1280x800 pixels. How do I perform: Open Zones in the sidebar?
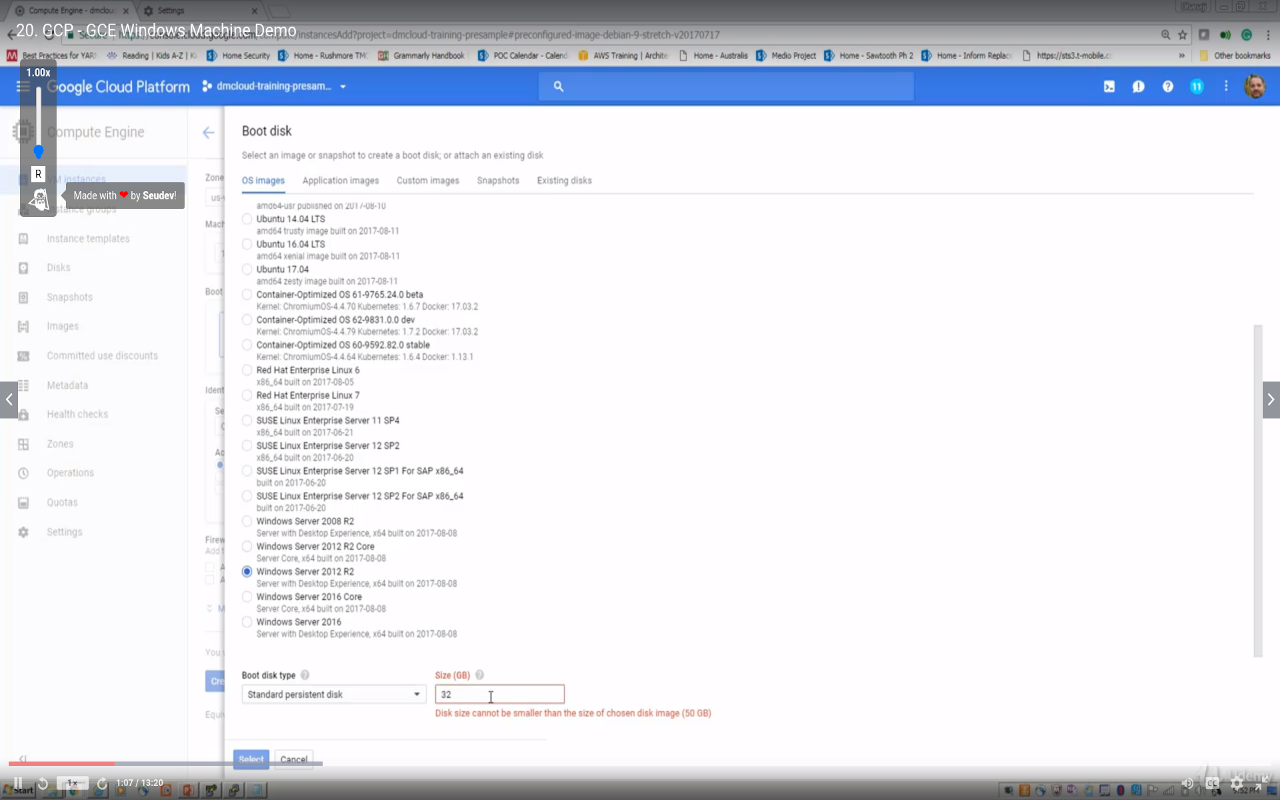click(x=60, y=444)
